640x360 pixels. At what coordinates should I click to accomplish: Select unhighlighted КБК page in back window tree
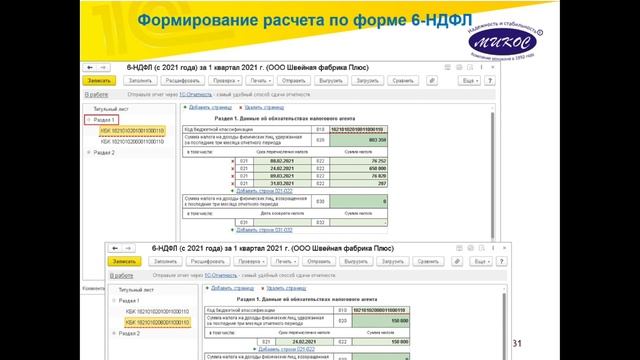pos(132,142)
